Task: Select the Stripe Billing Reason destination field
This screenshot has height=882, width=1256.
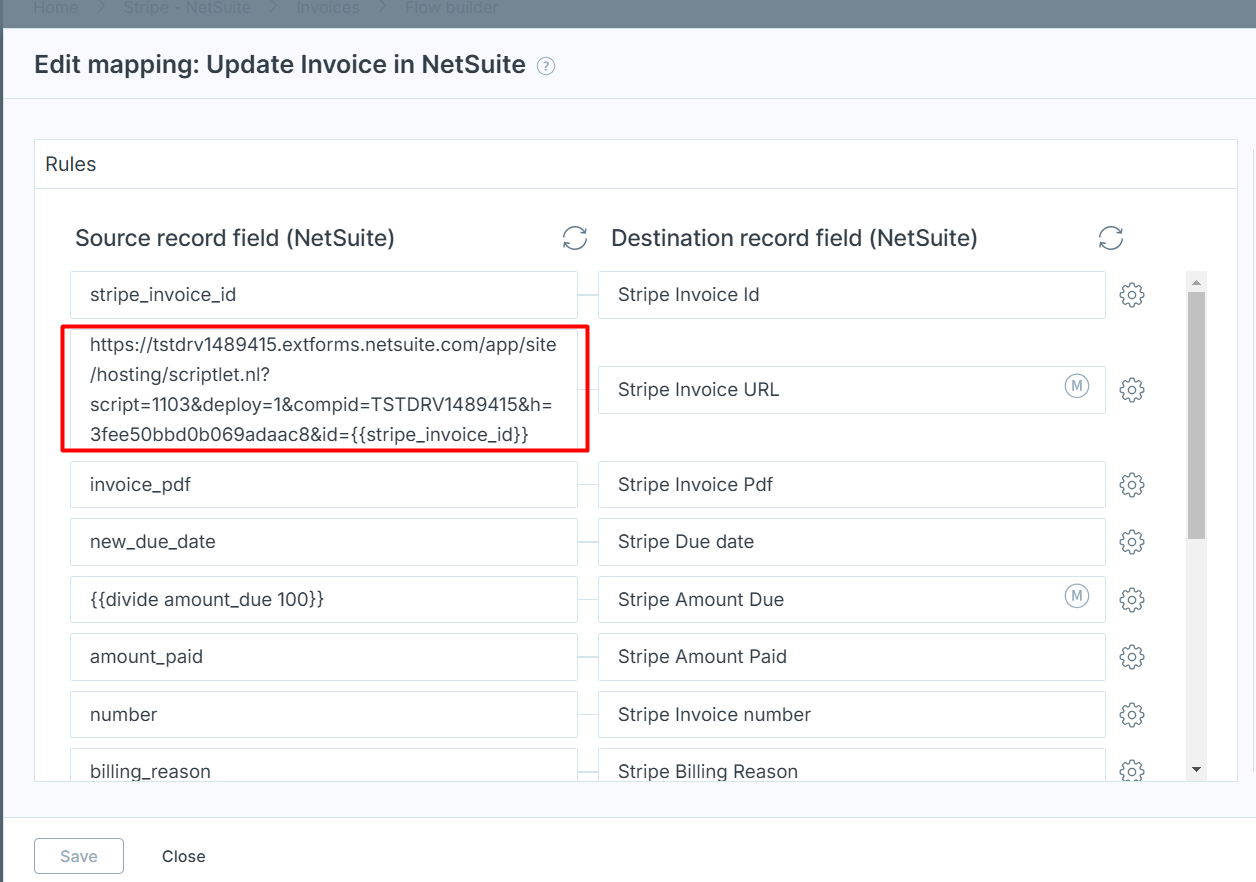Action: point(852,765)
